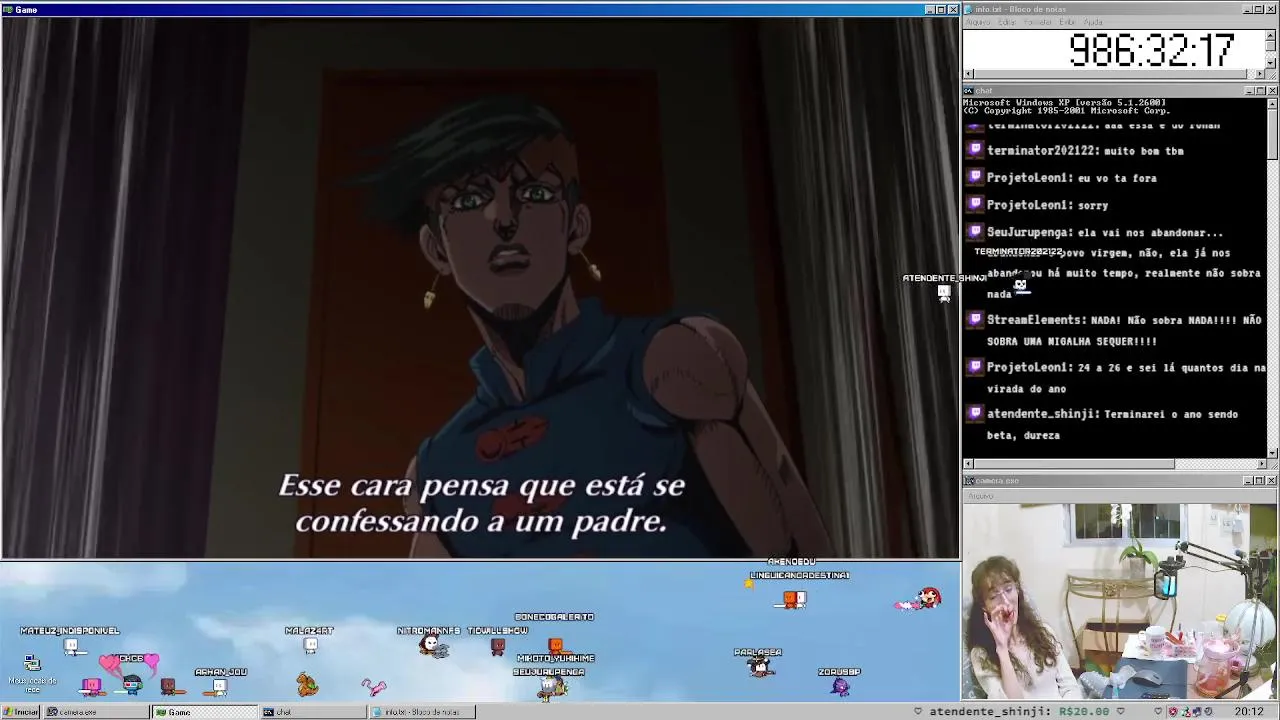Screen dimensions: 1280x720
Task: Click right arrow of chat horizontal scrollbar
Action: (x=1260, y=464)
